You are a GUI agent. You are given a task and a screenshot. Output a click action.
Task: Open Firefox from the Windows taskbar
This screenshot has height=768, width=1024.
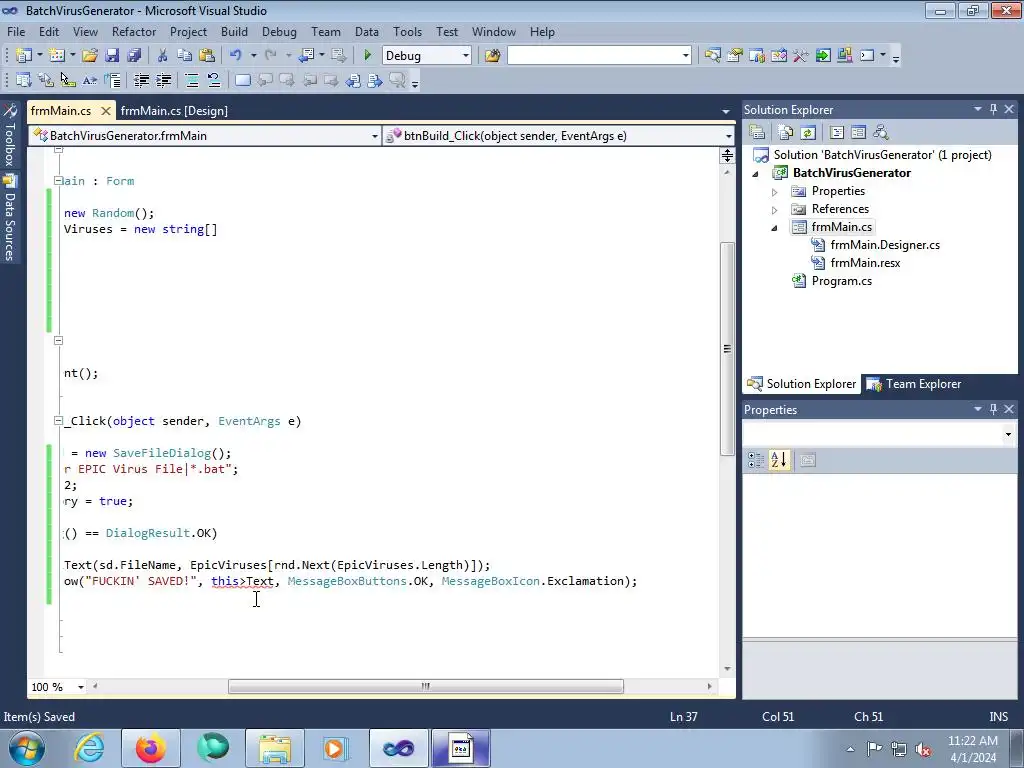pyautogui.click(x=151, y=748)
